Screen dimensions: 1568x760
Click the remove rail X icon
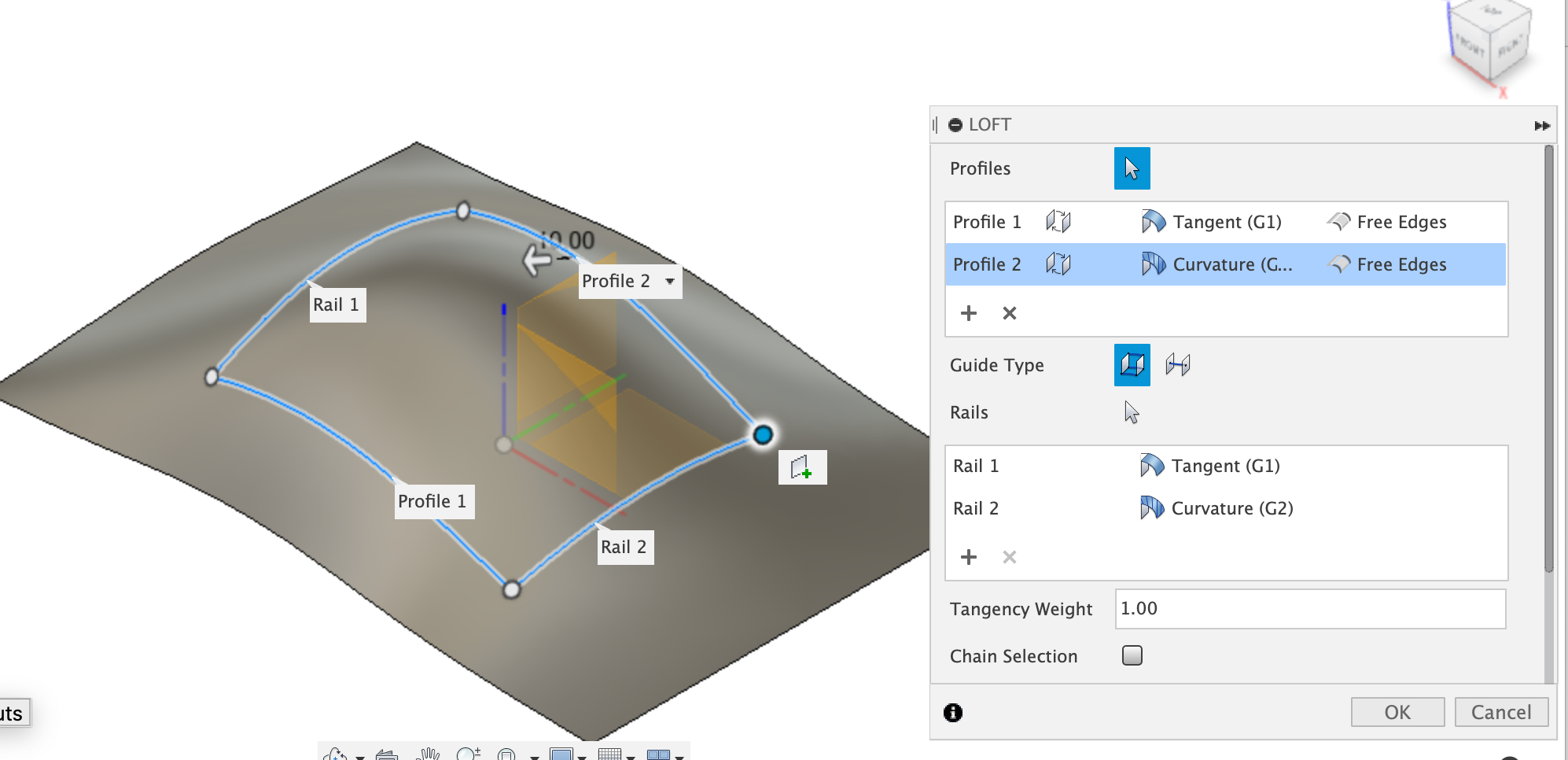[1010, 557]
